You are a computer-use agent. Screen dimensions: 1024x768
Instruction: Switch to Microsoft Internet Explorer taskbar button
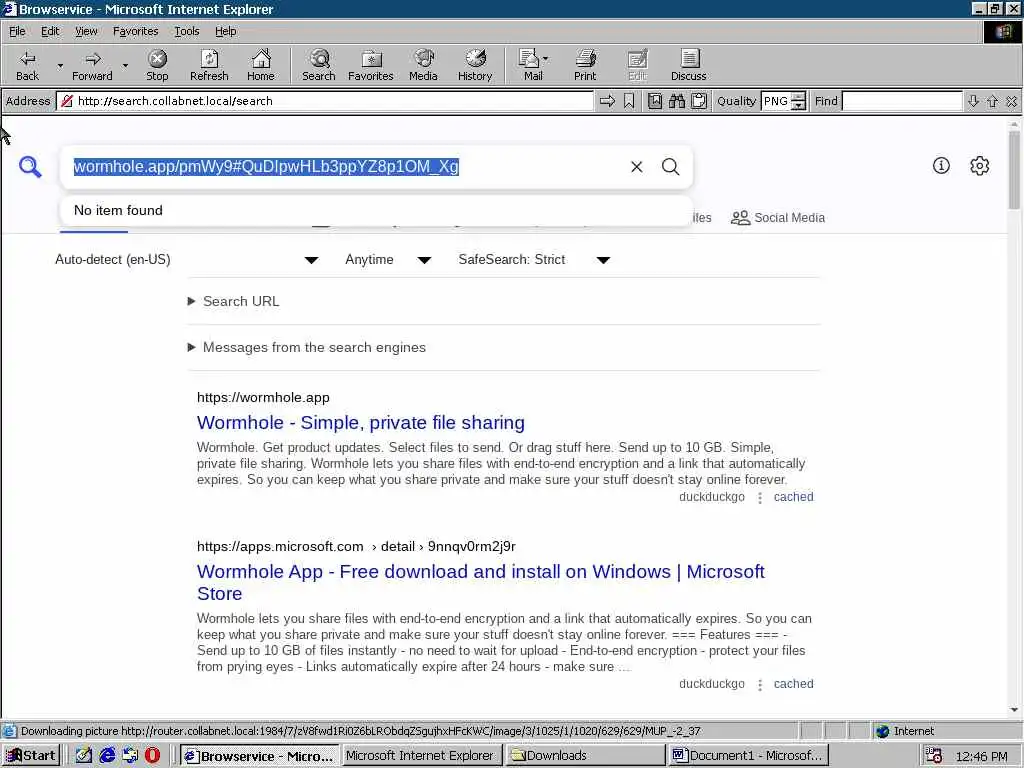pos(421,756)
